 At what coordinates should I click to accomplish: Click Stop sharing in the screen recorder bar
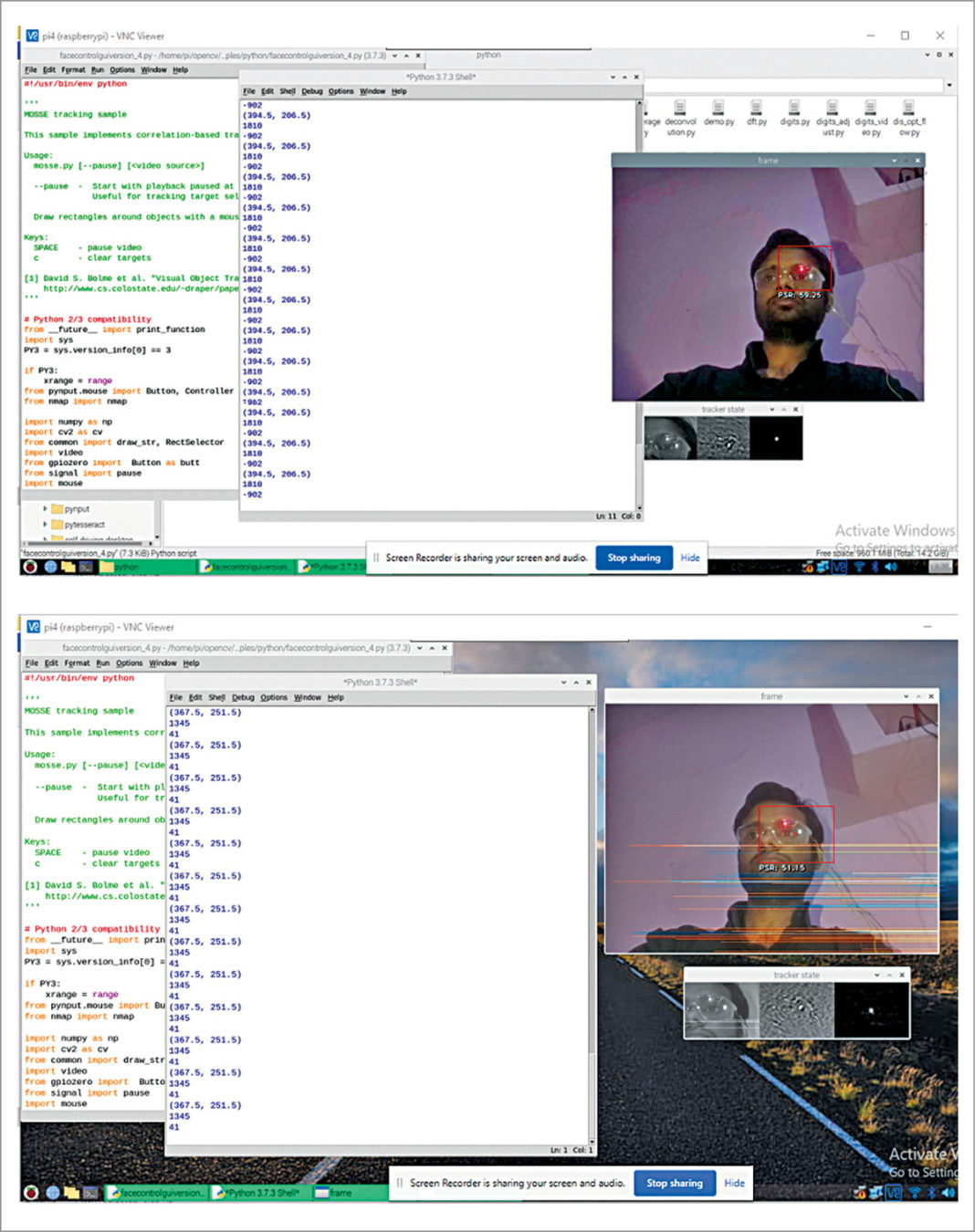coord(634,558)
